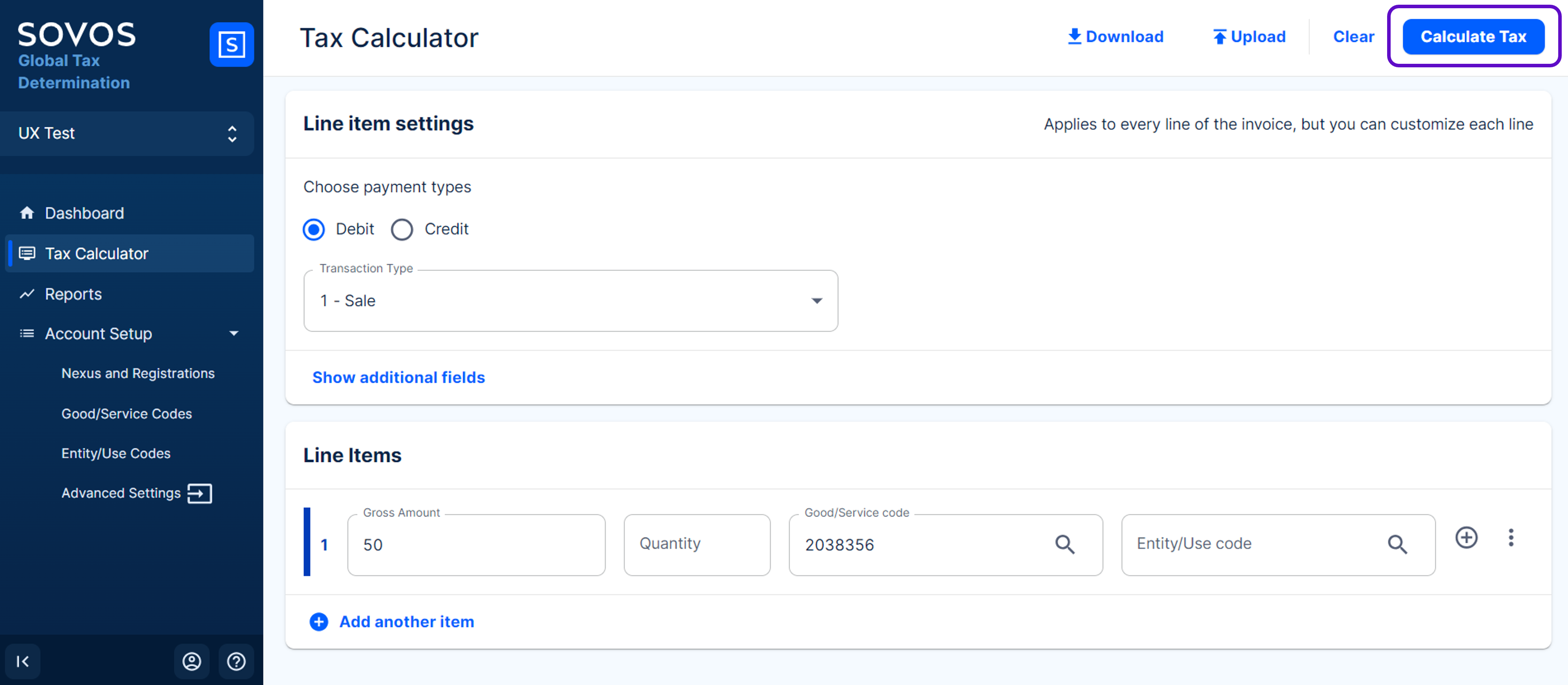This screenshot has width=1568, height=685.
Task: Open Nexus and Registrations page
Action: [x=137, y=373]
